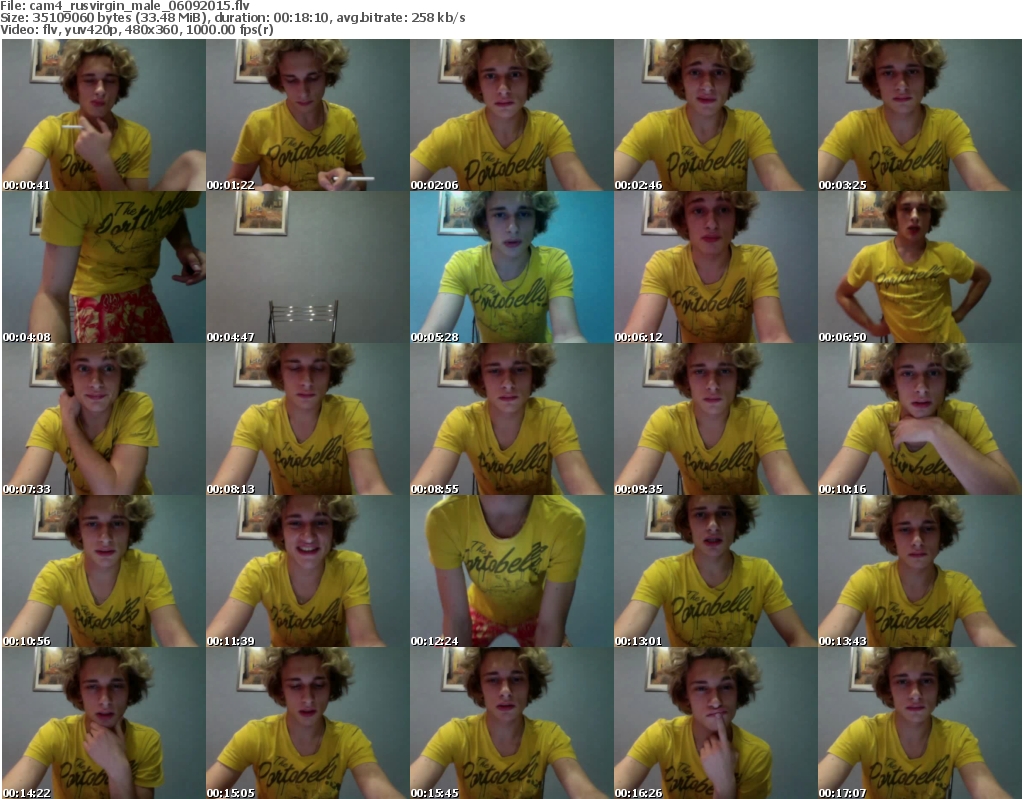Open the thumbnail stamped 00:13:43
The image size is (1024, 799).
920,571
